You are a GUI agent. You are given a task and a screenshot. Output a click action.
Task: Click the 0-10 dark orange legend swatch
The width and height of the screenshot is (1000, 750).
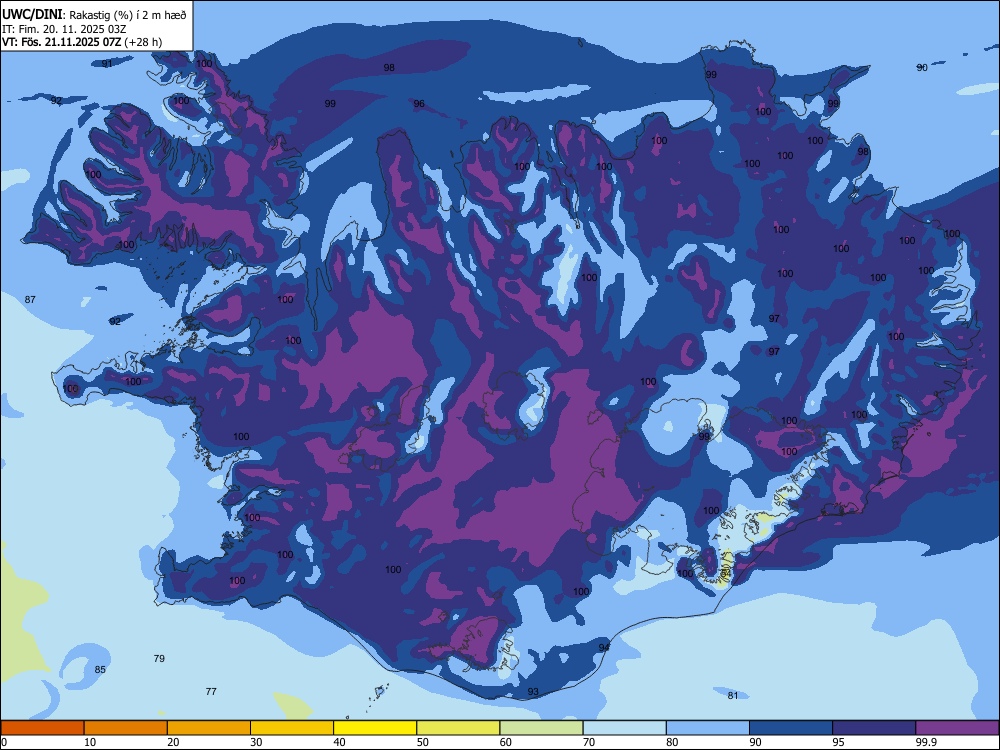click(42, 728)
